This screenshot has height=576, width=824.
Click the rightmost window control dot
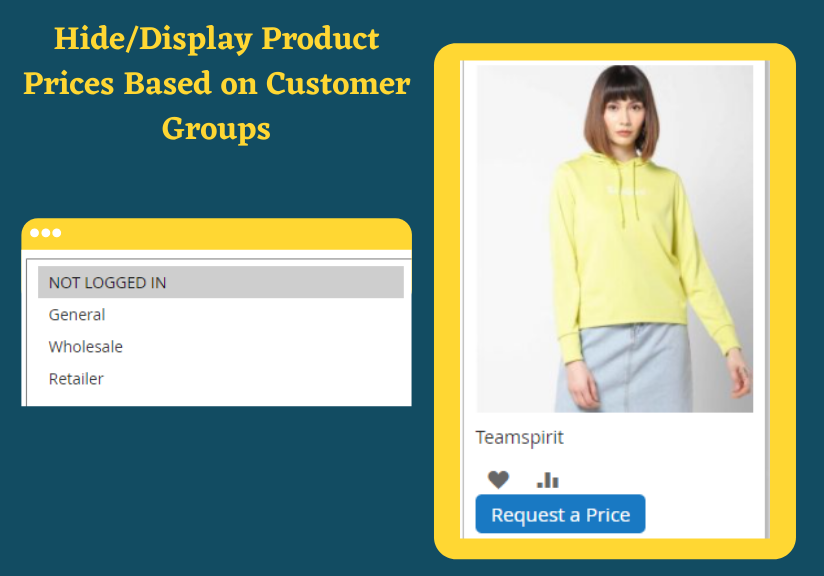coord(57,234)
